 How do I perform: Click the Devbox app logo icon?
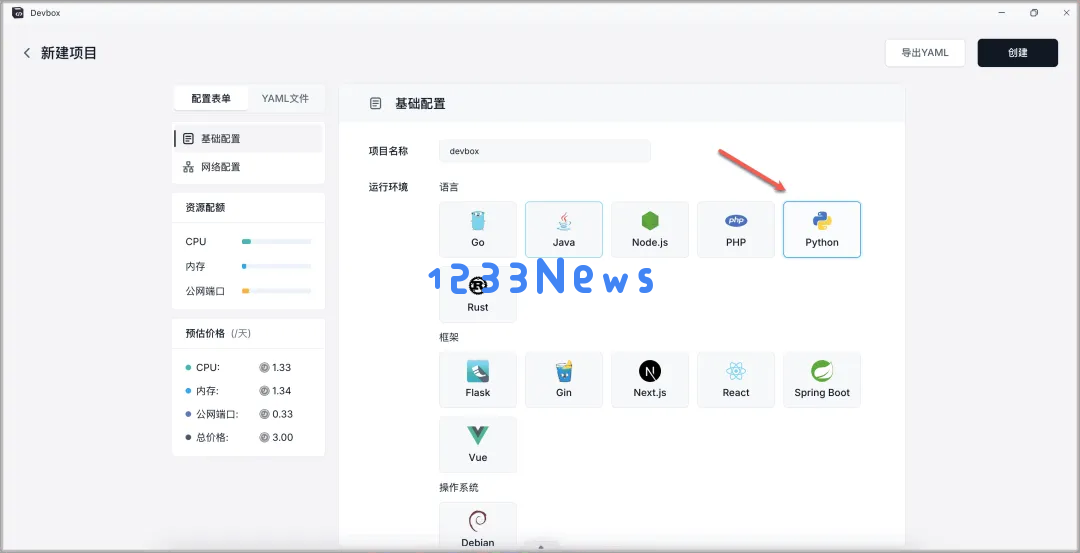19,12
